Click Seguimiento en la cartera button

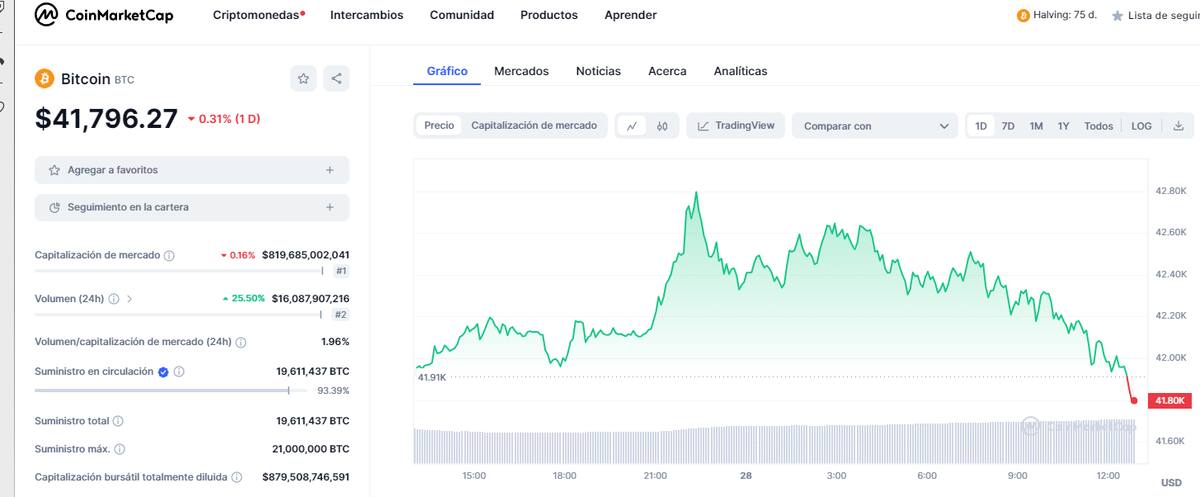click(x=192, y=207)
